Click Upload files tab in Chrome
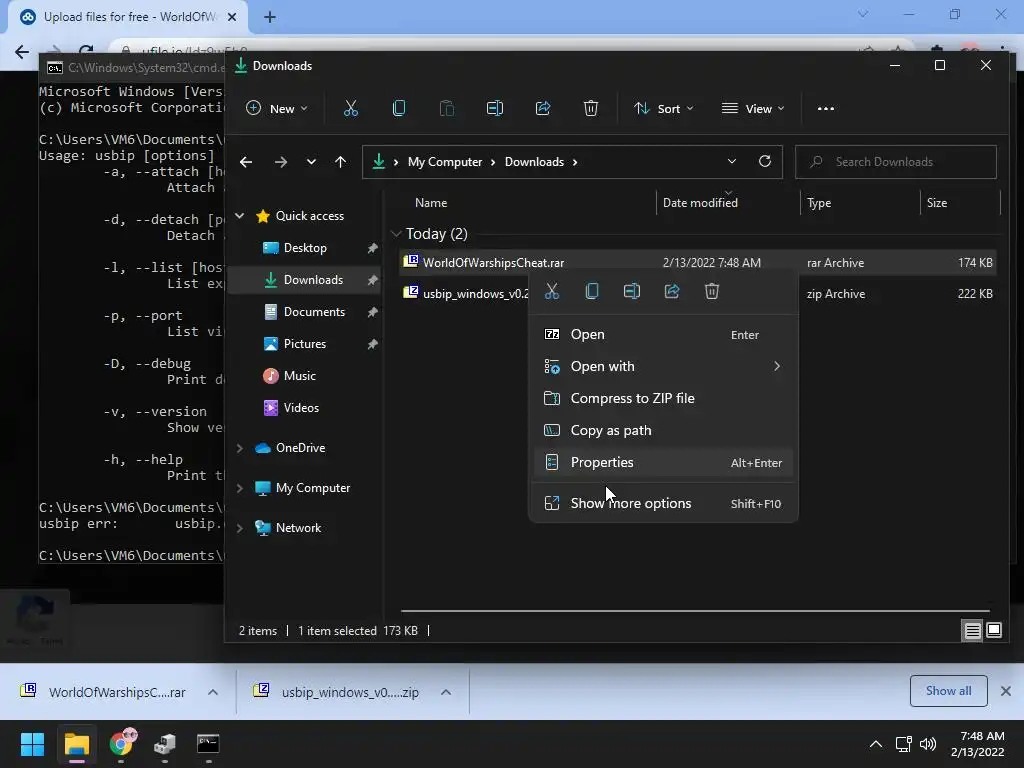 click(x=127, y=17)
